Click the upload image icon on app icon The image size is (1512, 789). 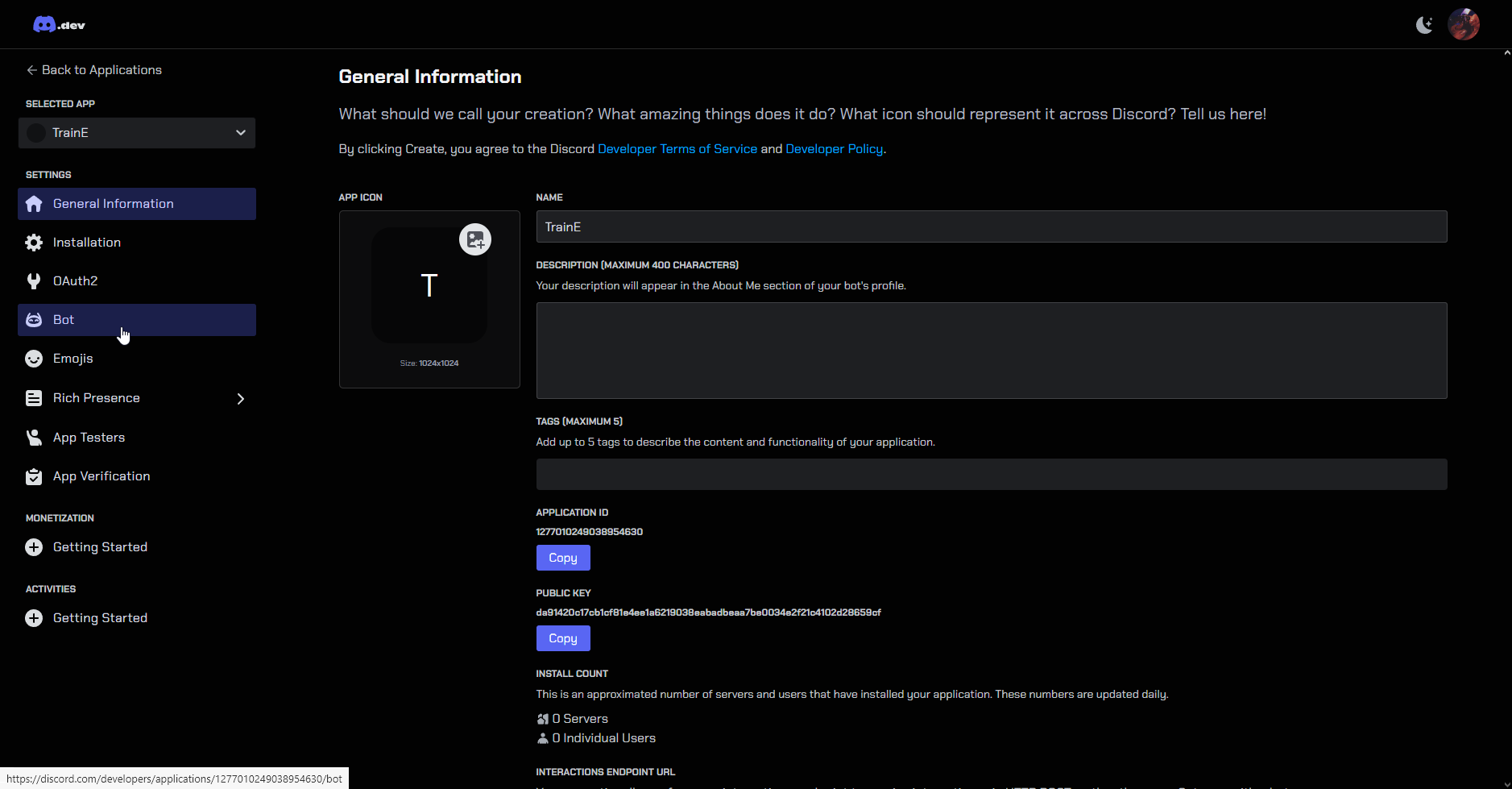(475, 239)
